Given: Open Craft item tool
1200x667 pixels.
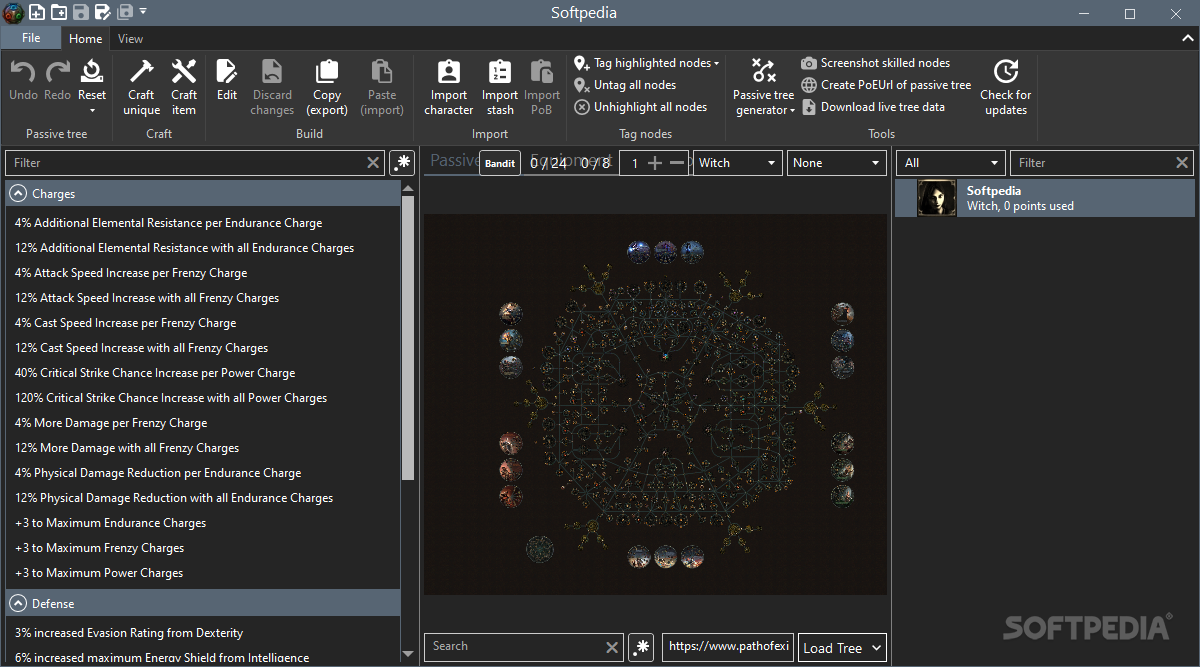Looking at the screenshot, I should (x=184, y=87).
